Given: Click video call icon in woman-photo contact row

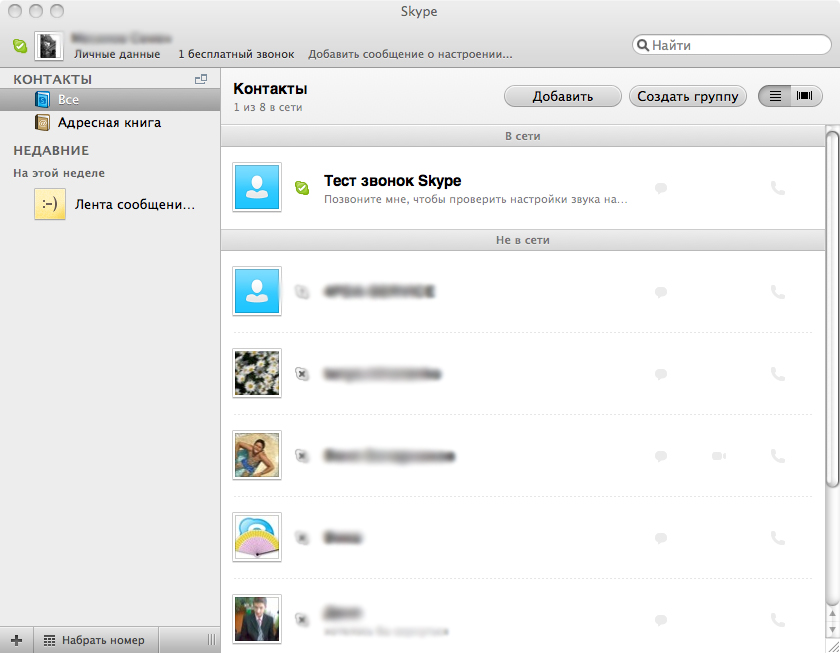Looking at the screenshot, I should [x=718, y=456].
